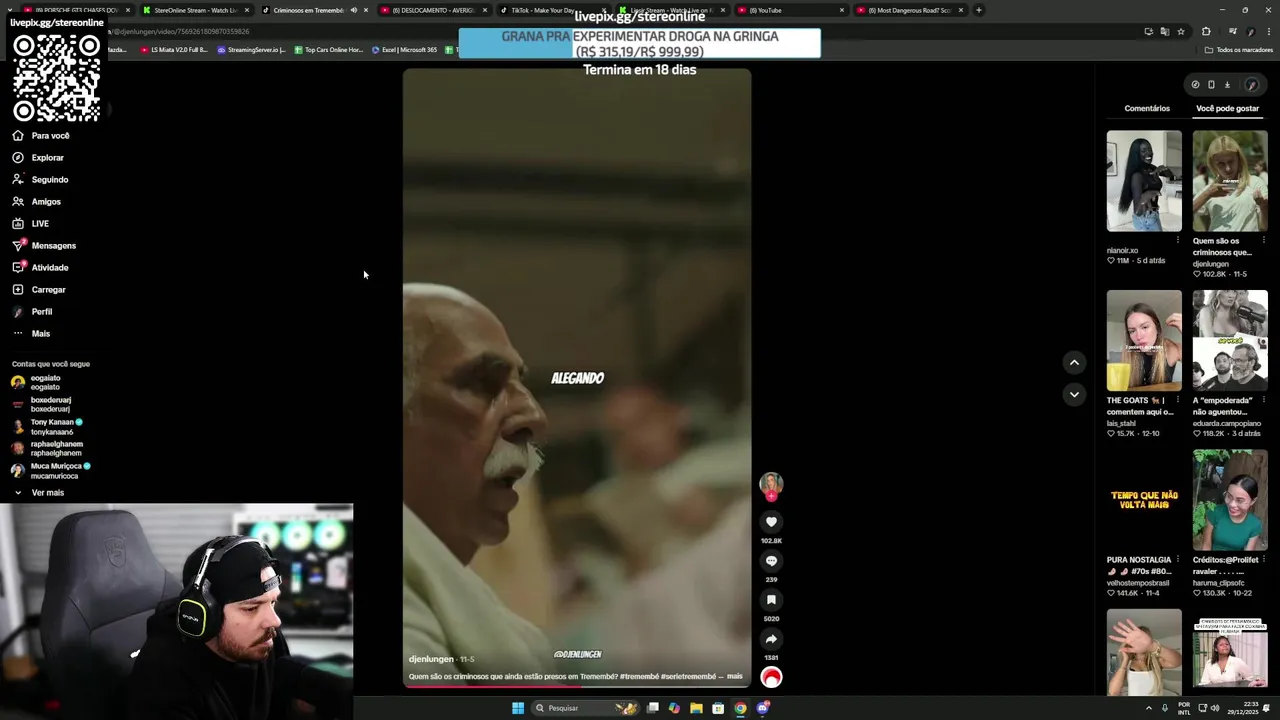Viewport: 1280px width, 720px height.
Task: Open the haruma_clipsofc video thumbnail
Action: [x=1230, y=500]
